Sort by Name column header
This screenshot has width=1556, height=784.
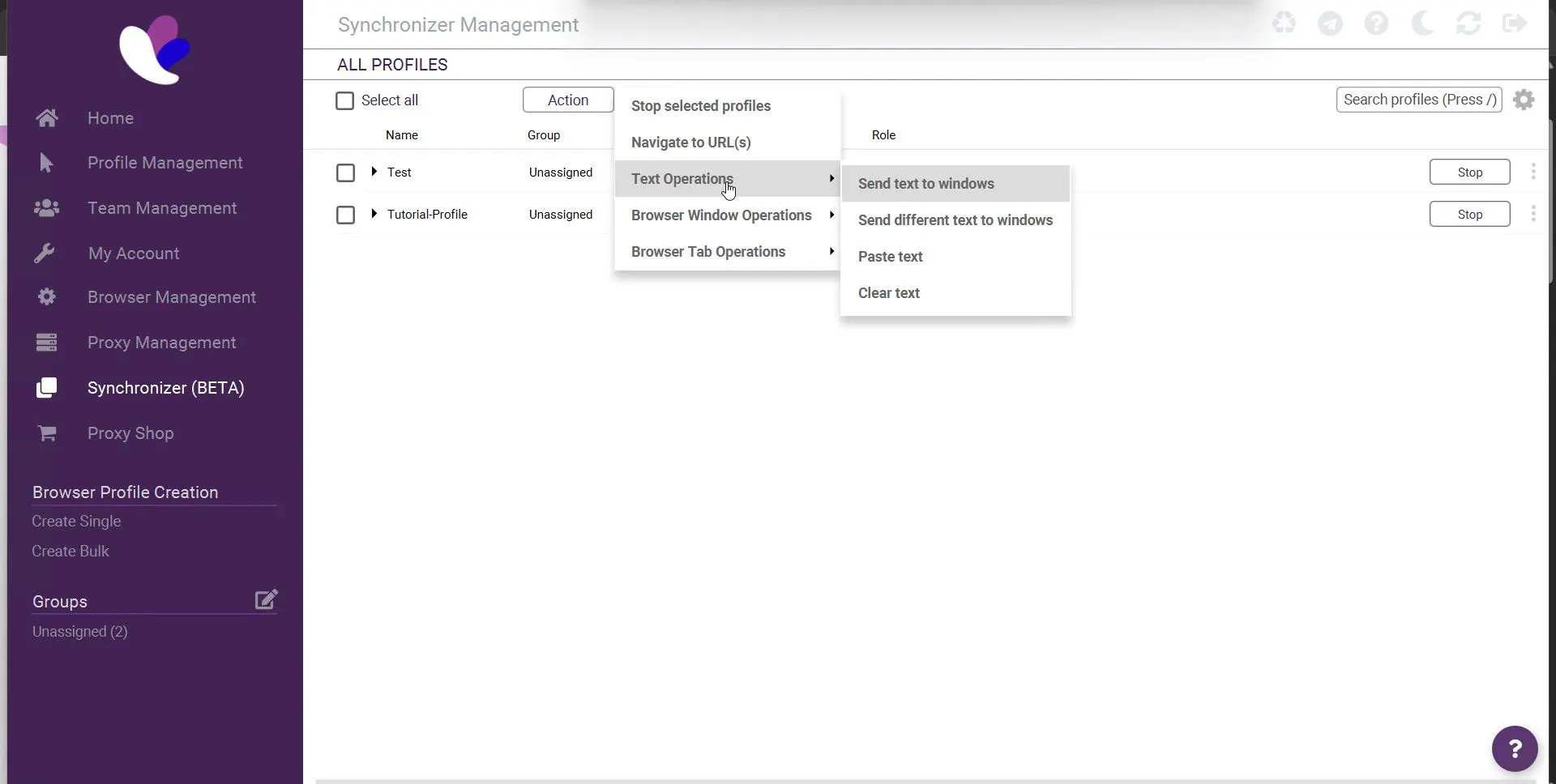(x=402, y=135)
